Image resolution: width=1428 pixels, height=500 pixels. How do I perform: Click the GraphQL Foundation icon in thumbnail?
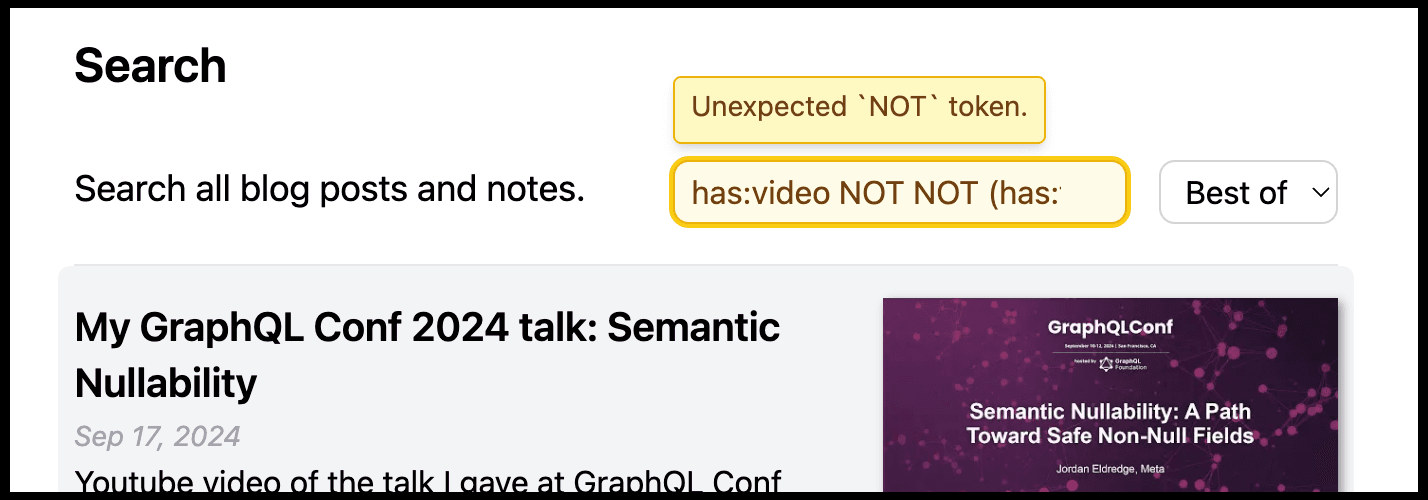[x=1106, y=364]
